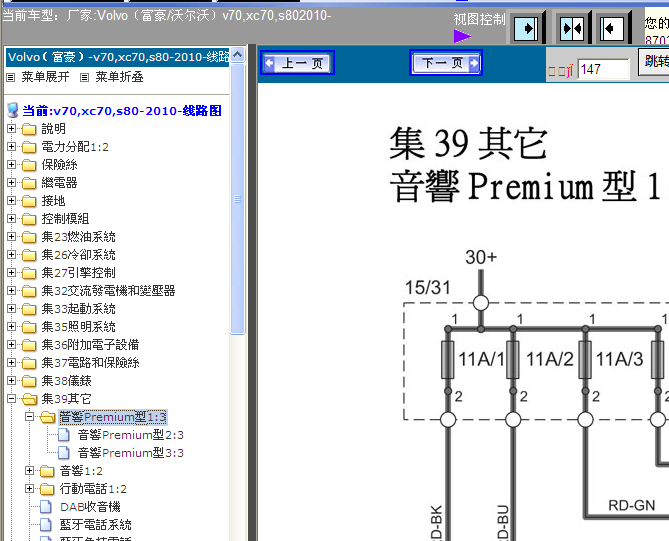Go to next page with 下一页

[x=446, y=63]
